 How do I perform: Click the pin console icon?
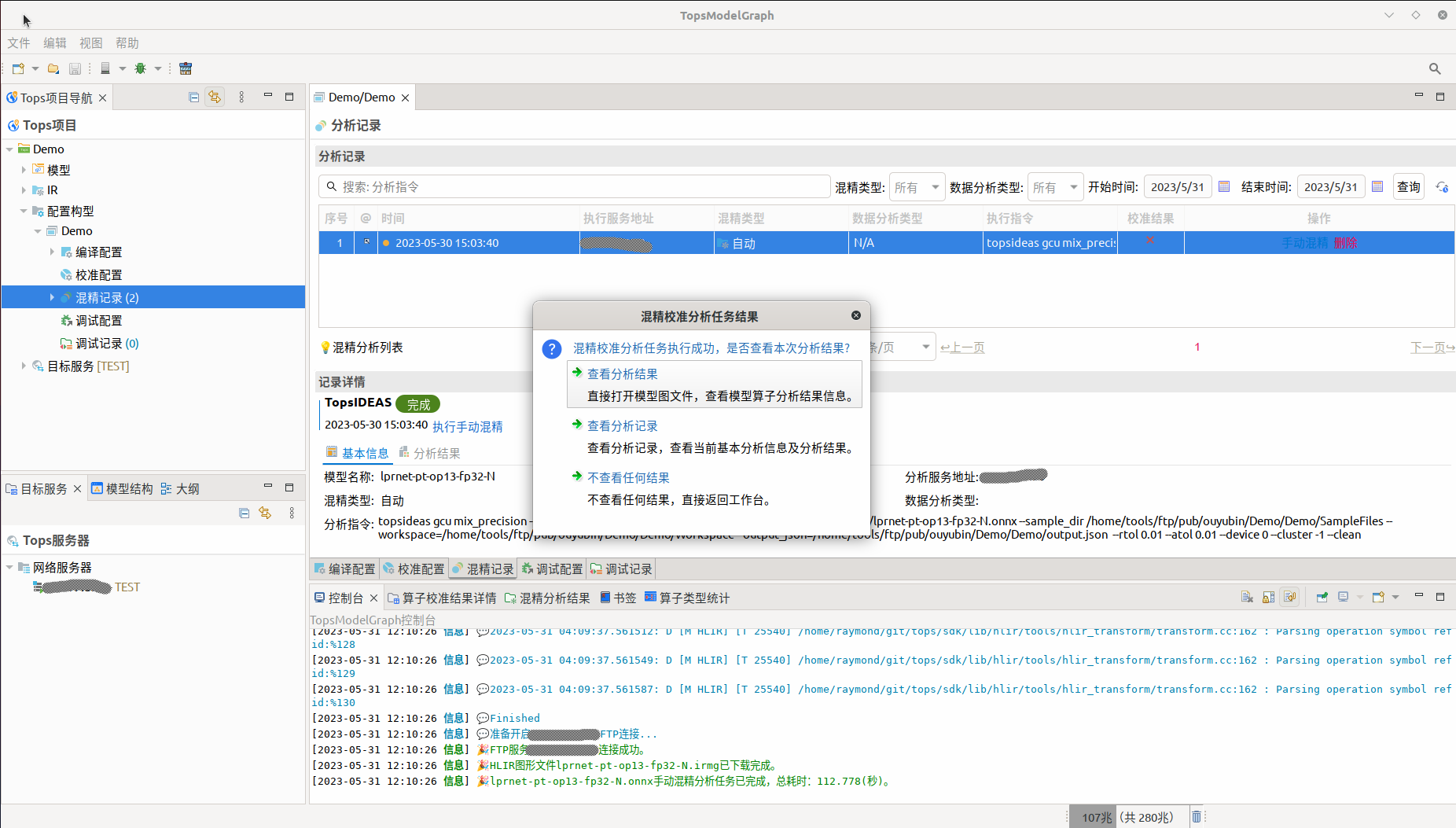pyautogui.click(x=1322, y=598)
